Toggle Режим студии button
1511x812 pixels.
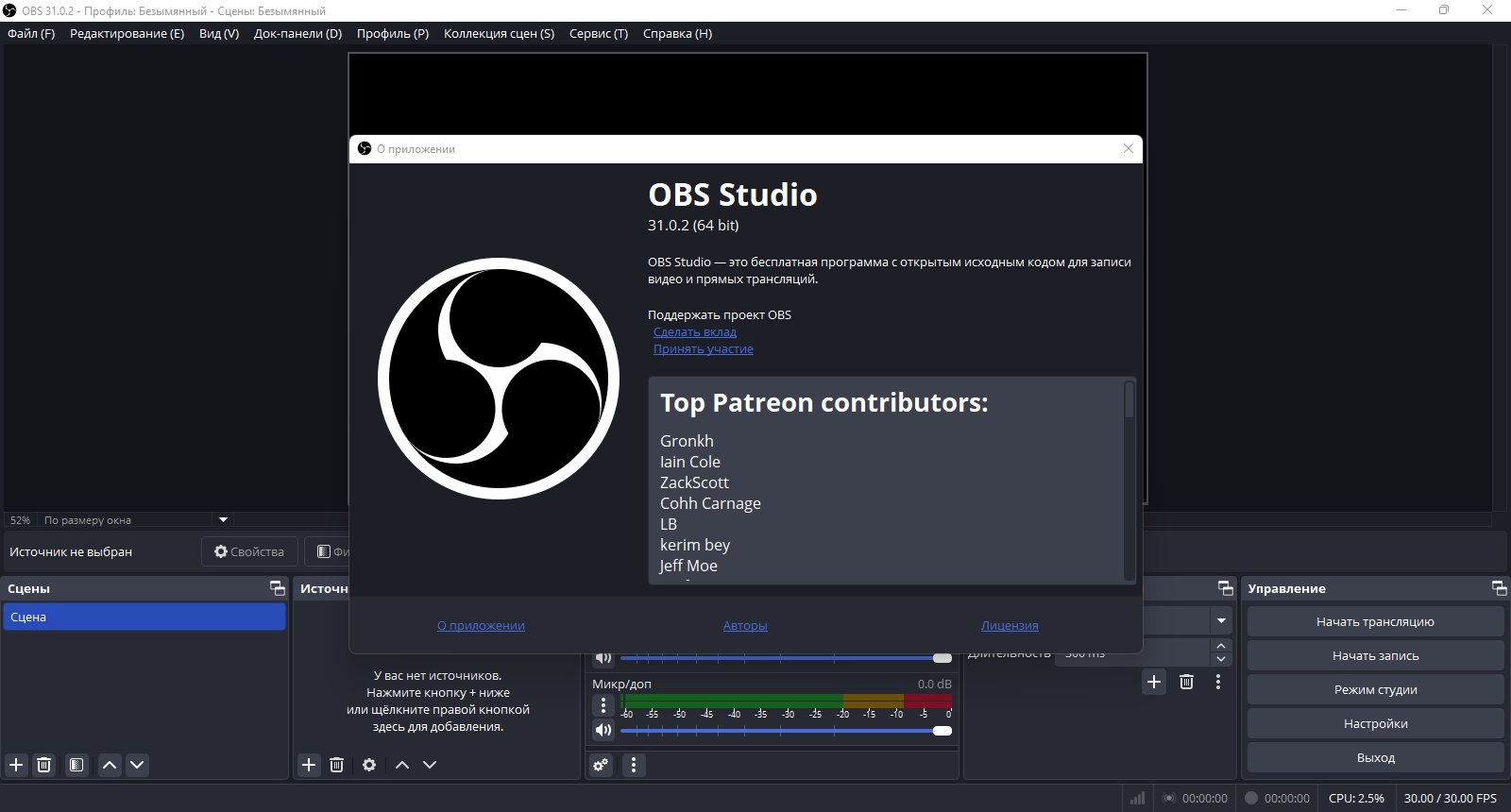coord(1375,689)
